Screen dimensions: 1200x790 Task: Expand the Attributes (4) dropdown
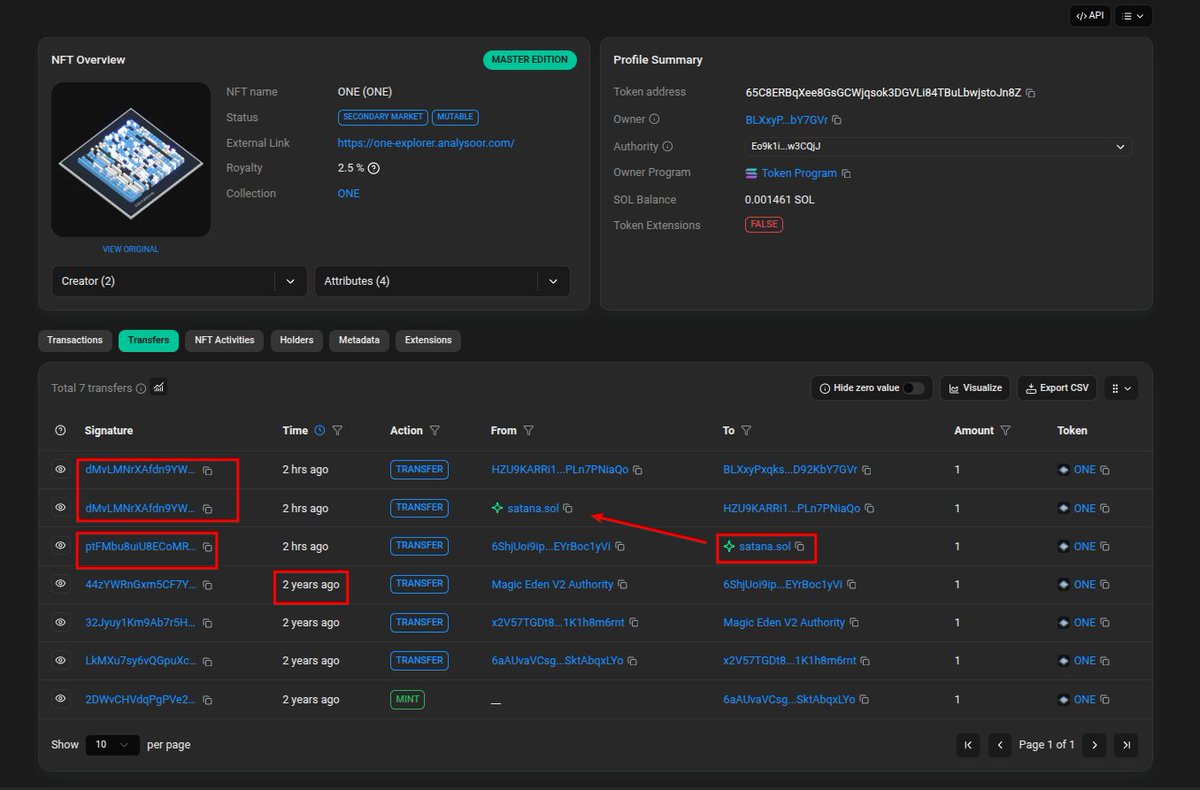[442, 281]
